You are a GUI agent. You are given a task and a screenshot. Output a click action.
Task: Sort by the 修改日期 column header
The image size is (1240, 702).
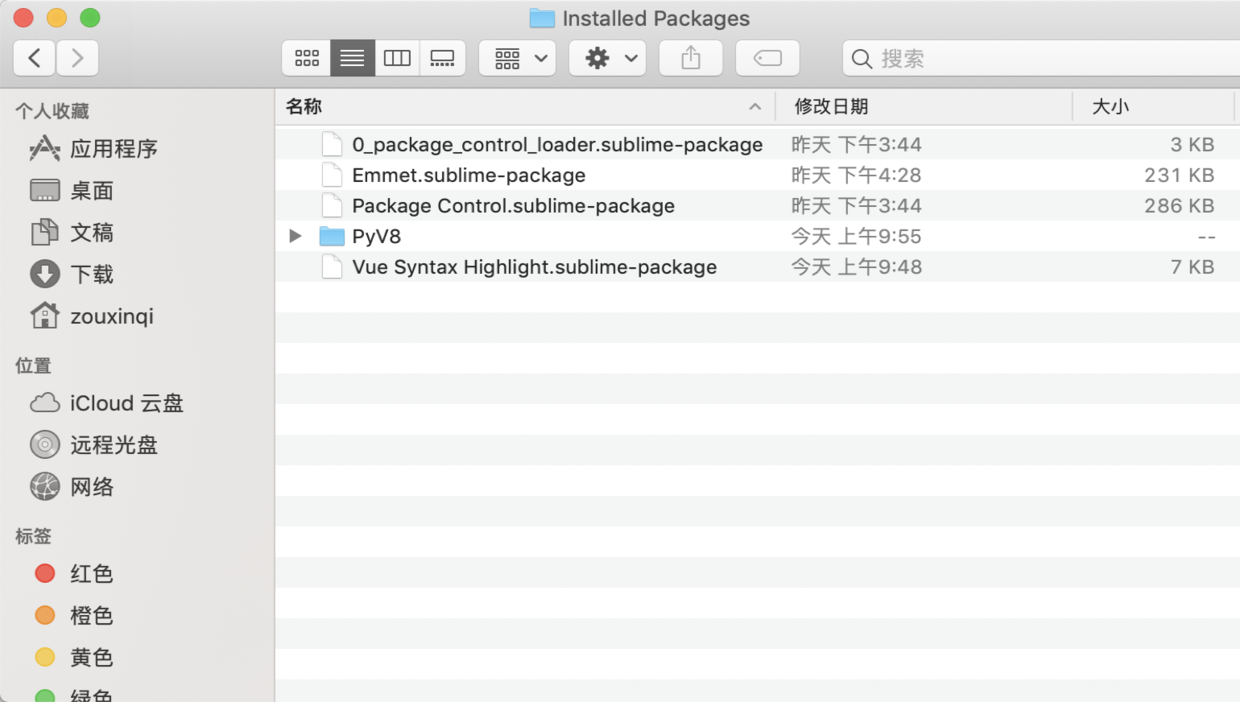924,107
